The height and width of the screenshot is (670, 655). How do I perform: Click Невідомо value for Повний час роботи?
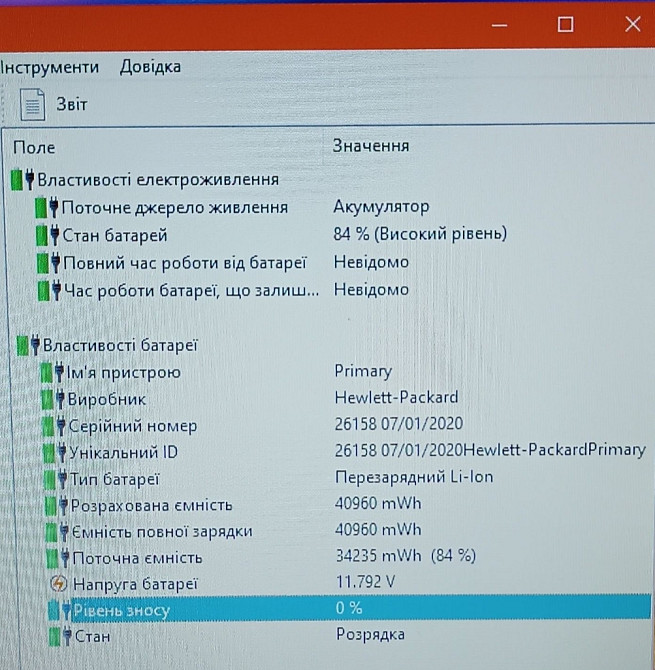click(x=371, y=262)
